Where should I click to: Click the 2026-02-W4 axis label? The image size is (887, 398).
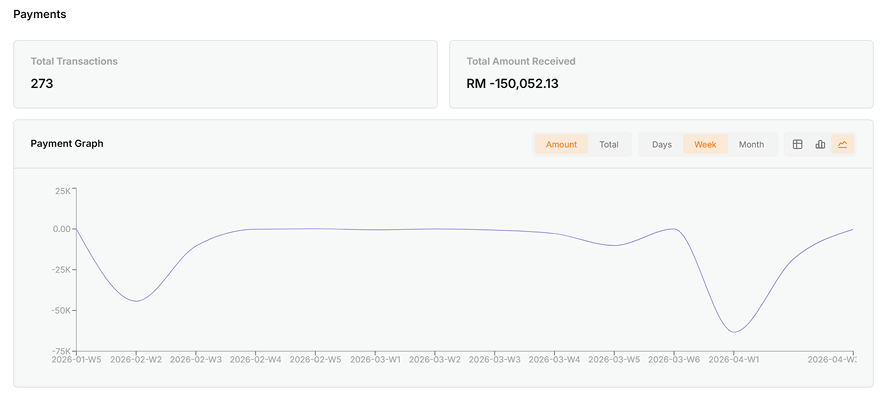coord(255,359)
